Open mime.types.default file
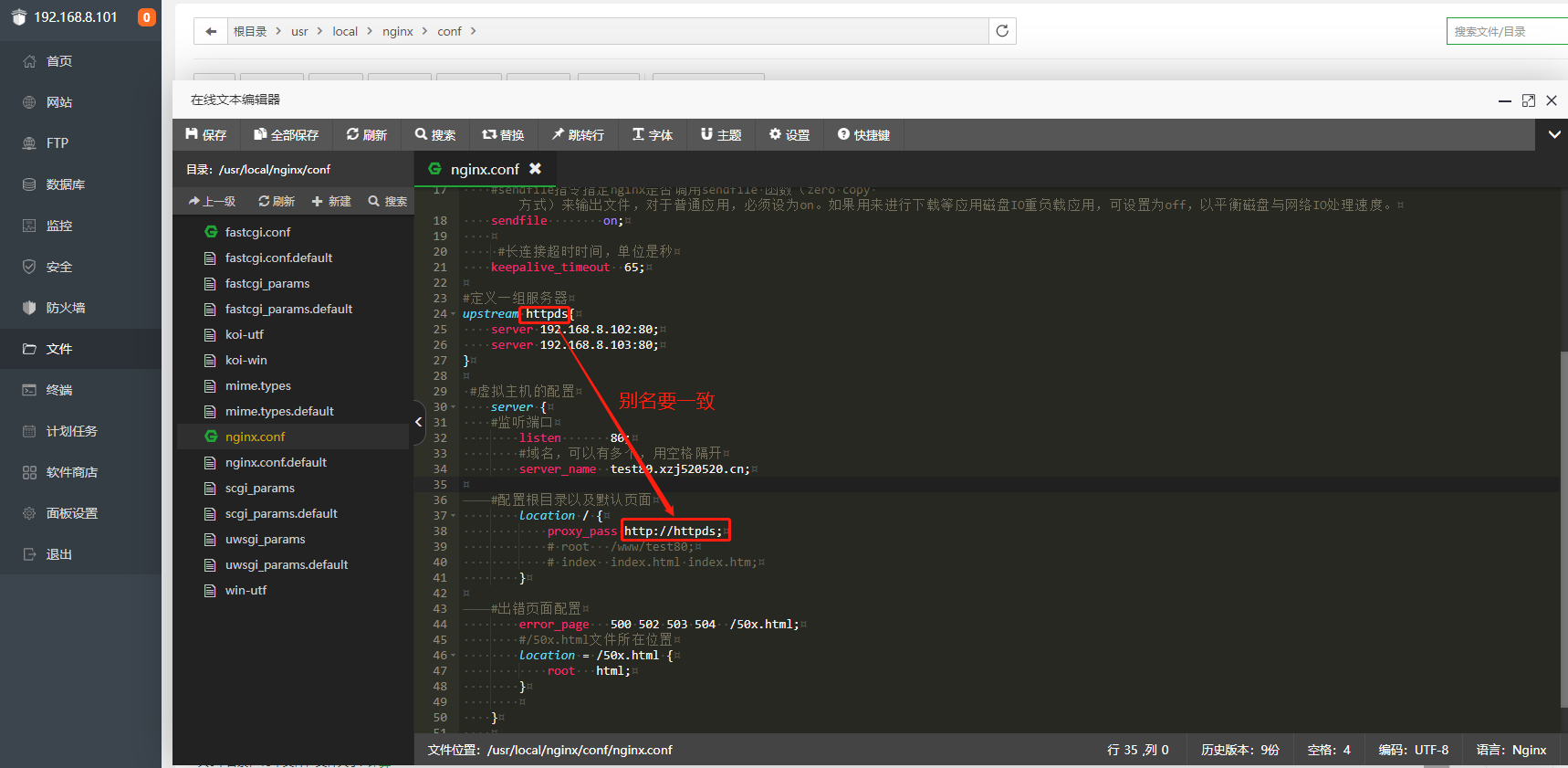The width and height of the screenshot is (1568, 768). pos(279,411)
